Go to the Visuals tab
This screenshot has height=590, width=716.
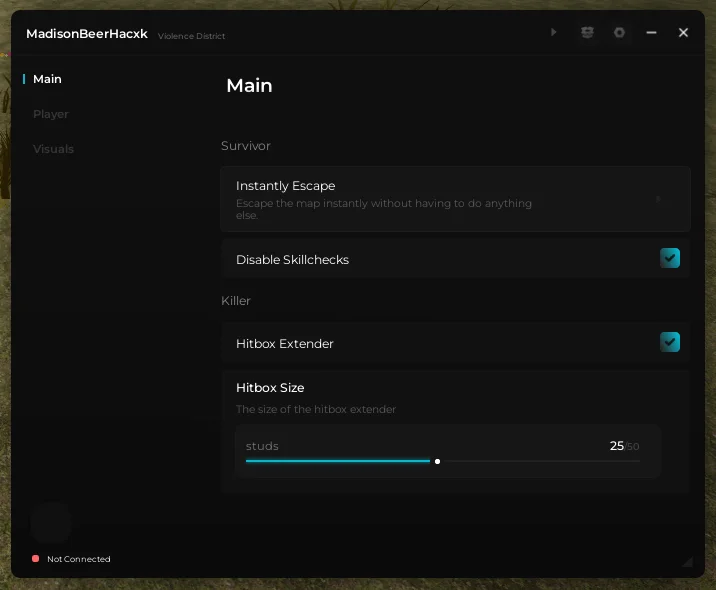tap(53, 149)
